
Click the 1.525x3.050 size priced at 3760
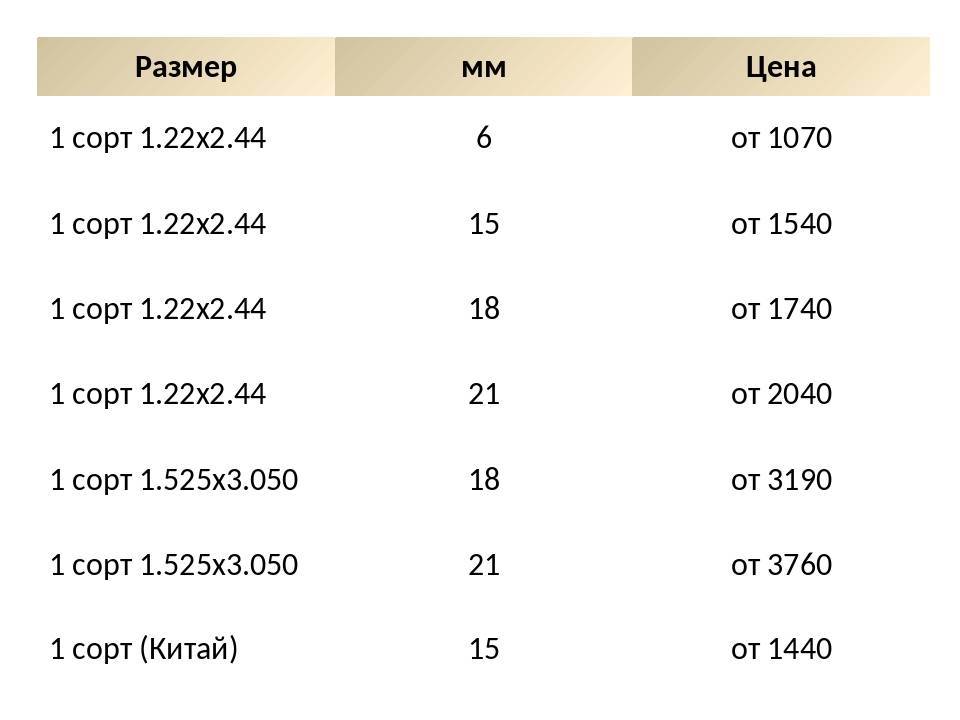tap(174, 565)
